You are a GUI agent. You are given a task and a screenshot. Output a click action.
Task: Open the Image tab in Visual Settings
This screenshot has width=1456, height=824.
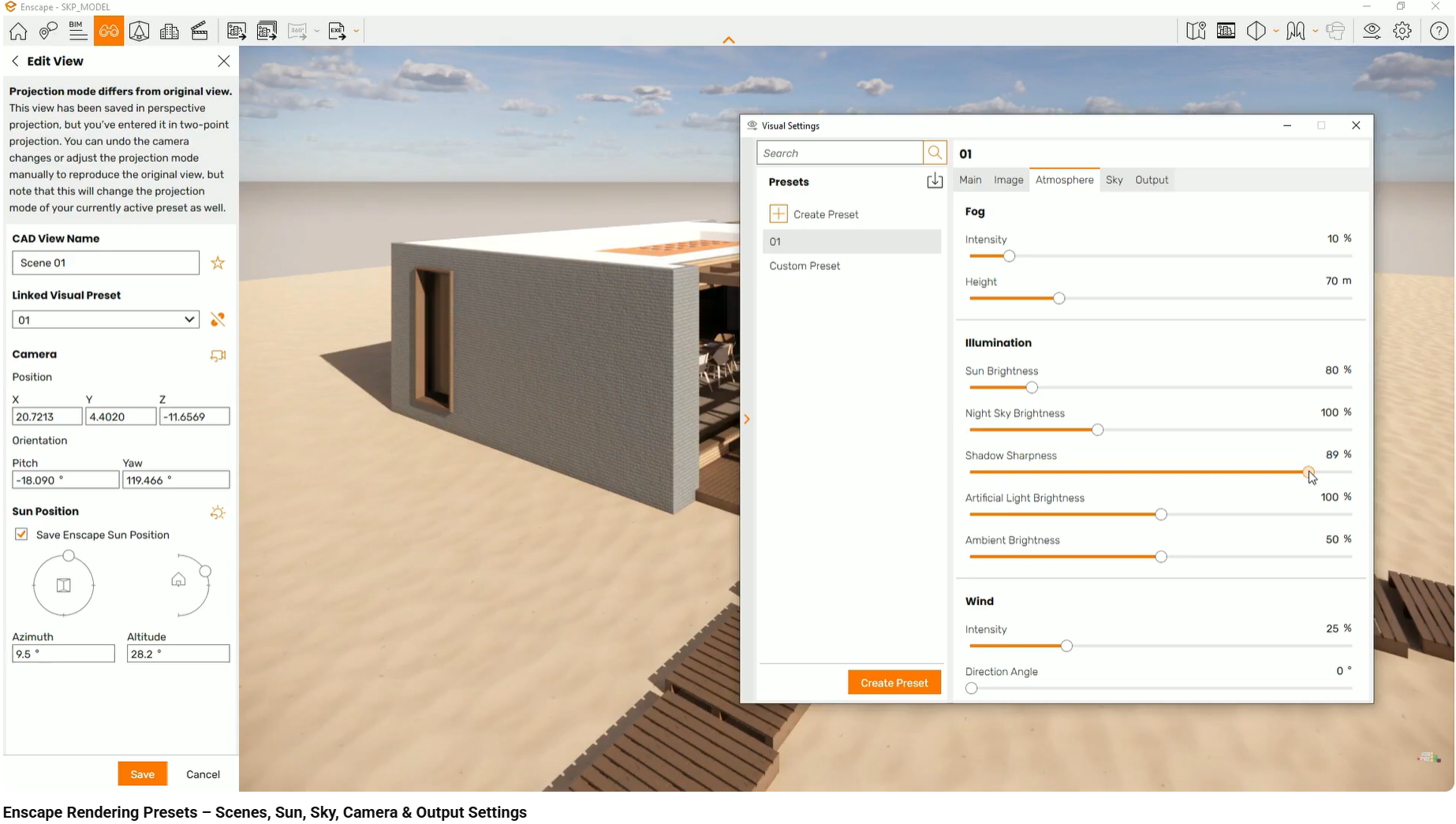click(x=1009, y=180)
